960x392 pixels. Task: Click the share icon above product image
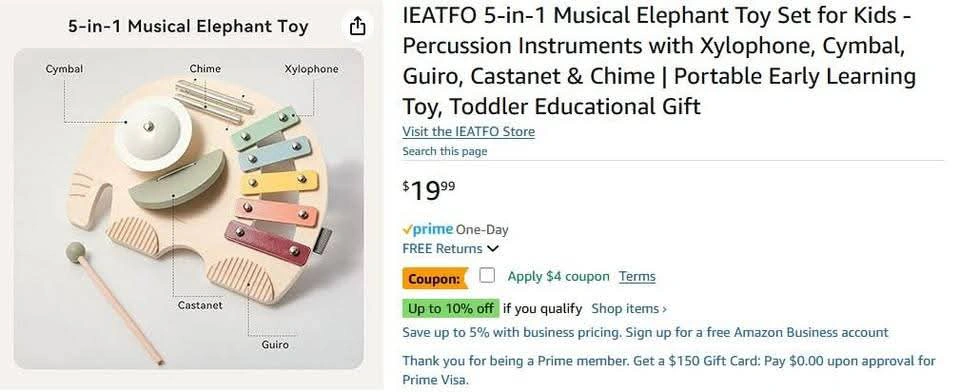pyautogui.click(x=357, y=26)
